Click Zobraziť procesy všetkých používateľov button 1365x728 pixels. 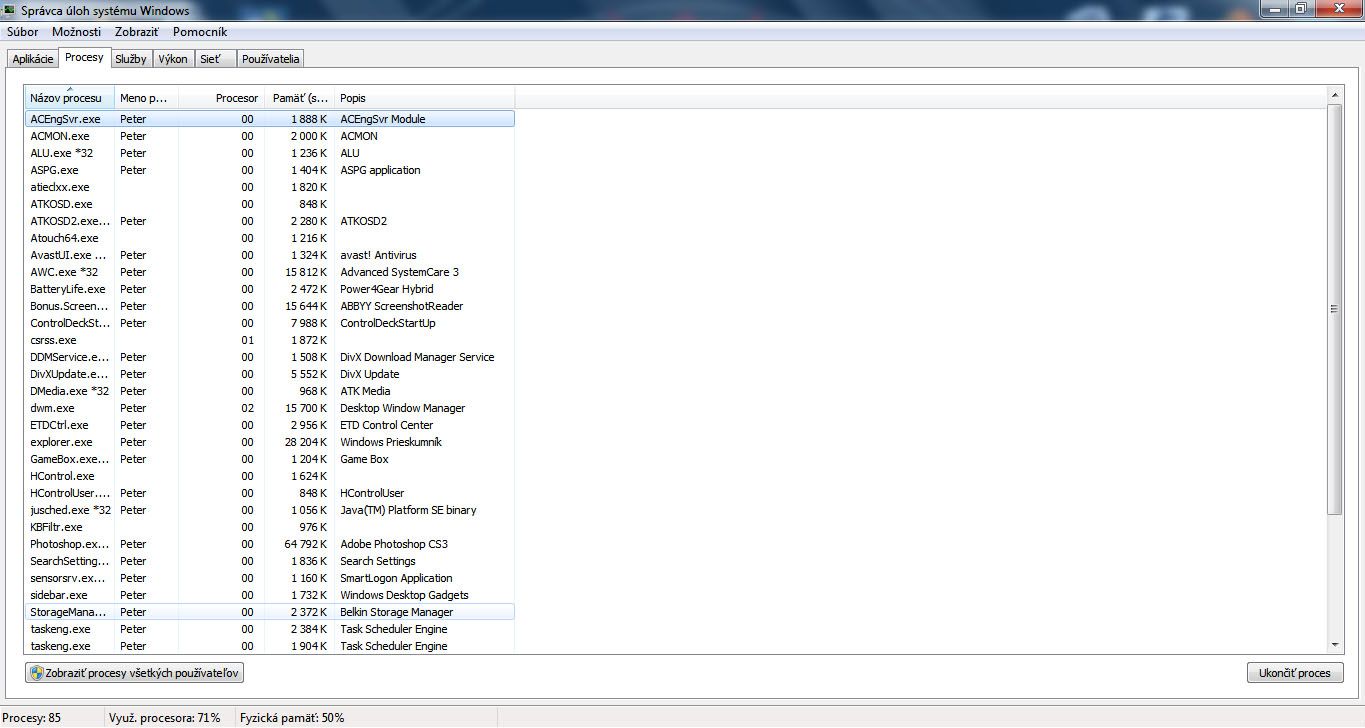[135, 673]
